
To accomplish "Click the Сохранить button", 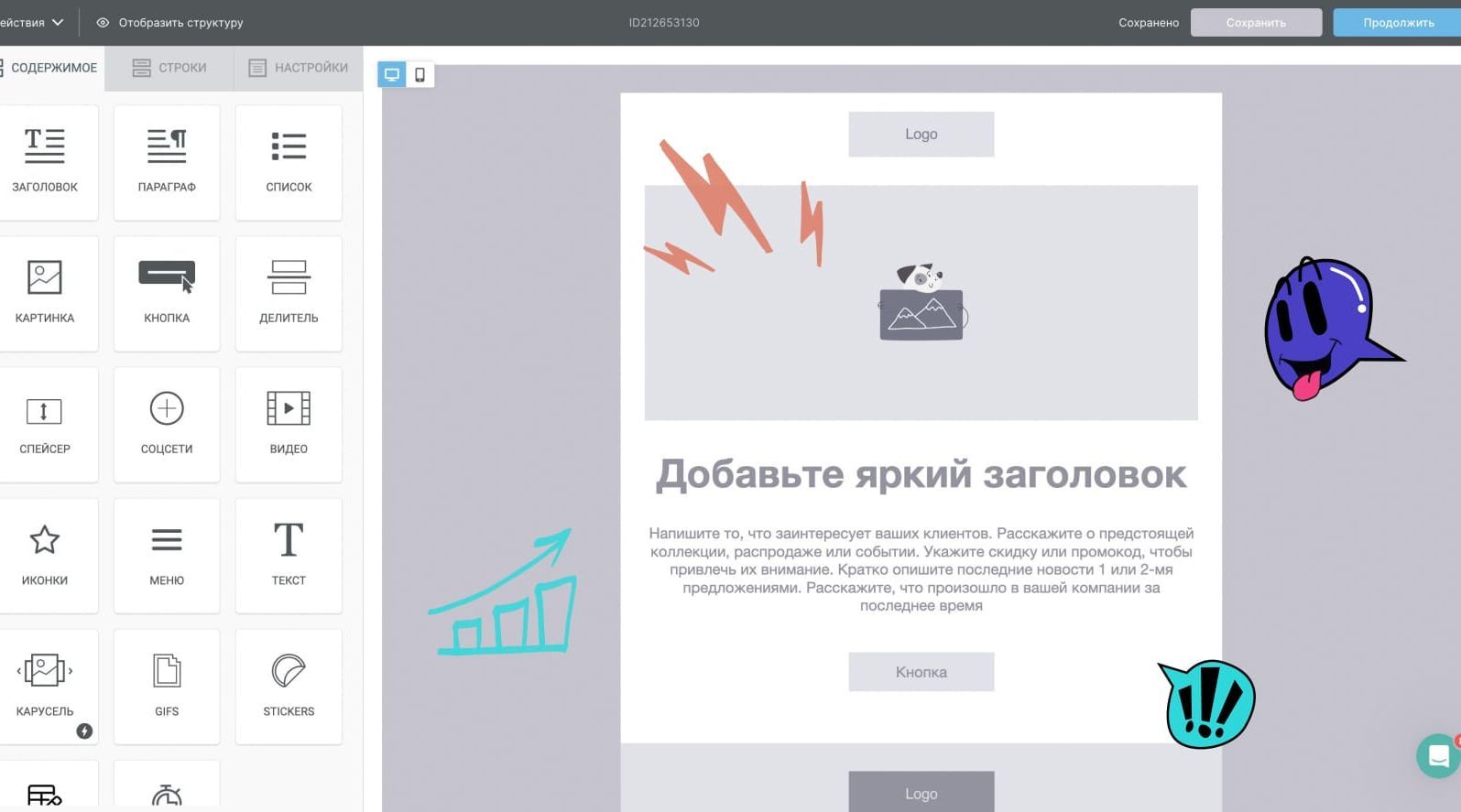I will [1256, 22].
